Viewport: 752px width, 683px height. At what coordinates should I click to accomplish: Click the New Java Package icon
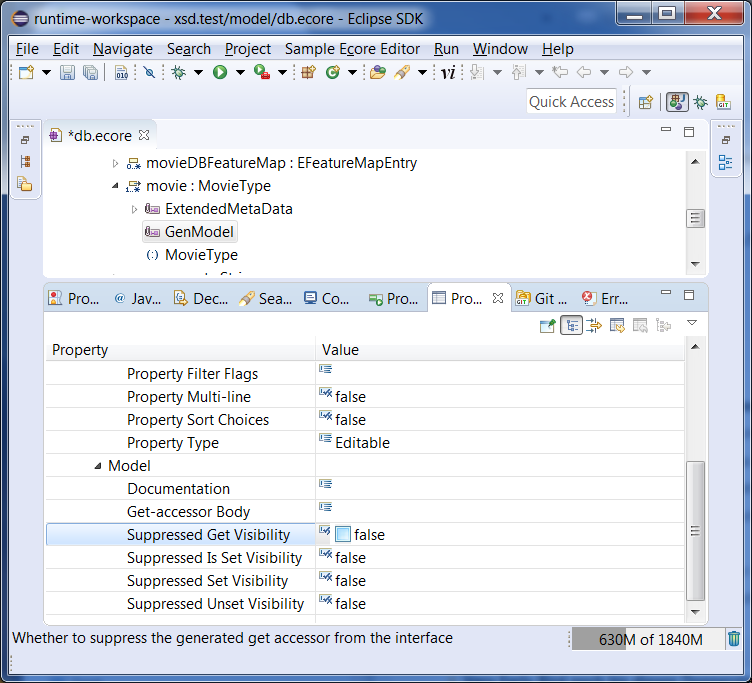tap(308, 72)
